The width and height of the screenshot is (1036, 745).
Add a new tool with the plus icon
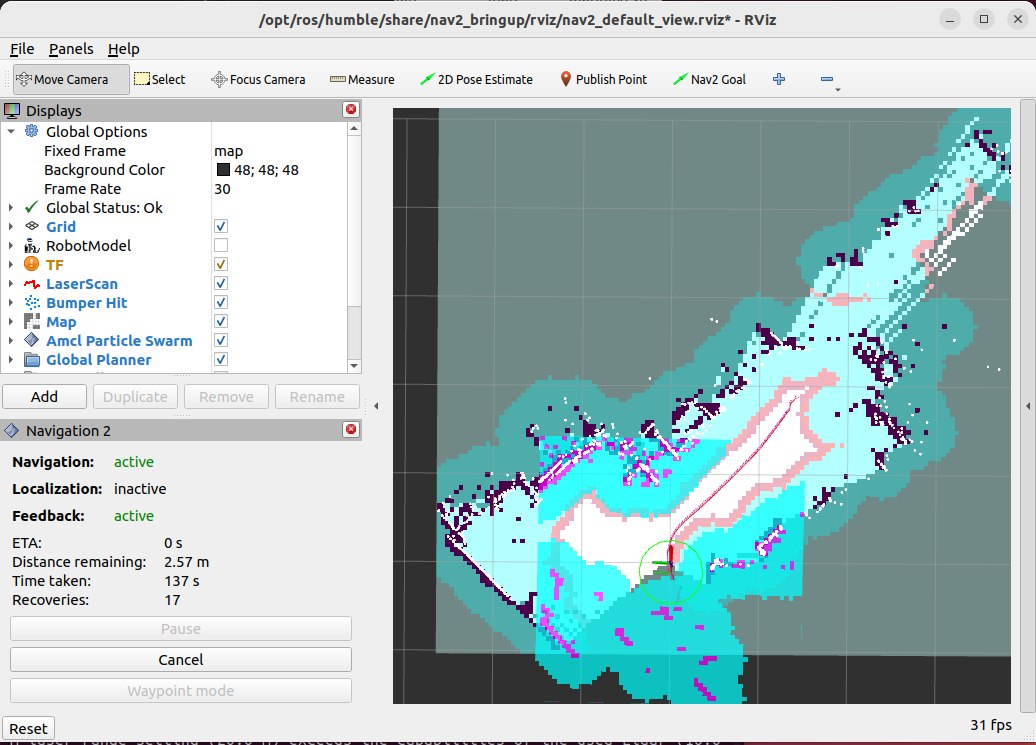click(x=779, y=79)
